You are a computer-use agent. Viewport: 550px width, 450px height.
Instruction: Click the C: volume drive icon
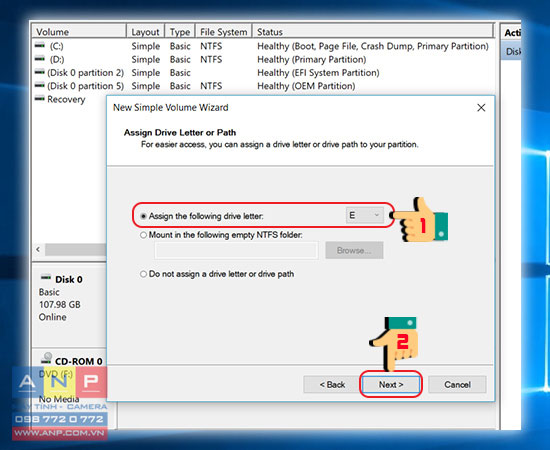40,45
